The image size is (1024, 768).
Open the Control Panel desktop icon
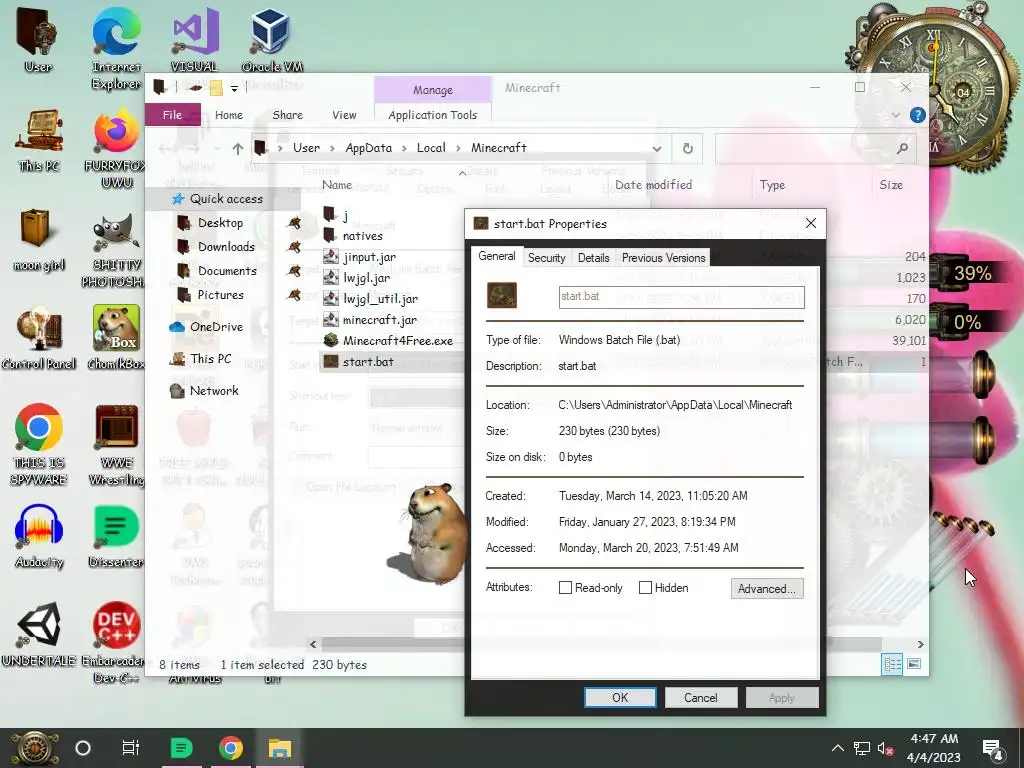tap(39, 338)
